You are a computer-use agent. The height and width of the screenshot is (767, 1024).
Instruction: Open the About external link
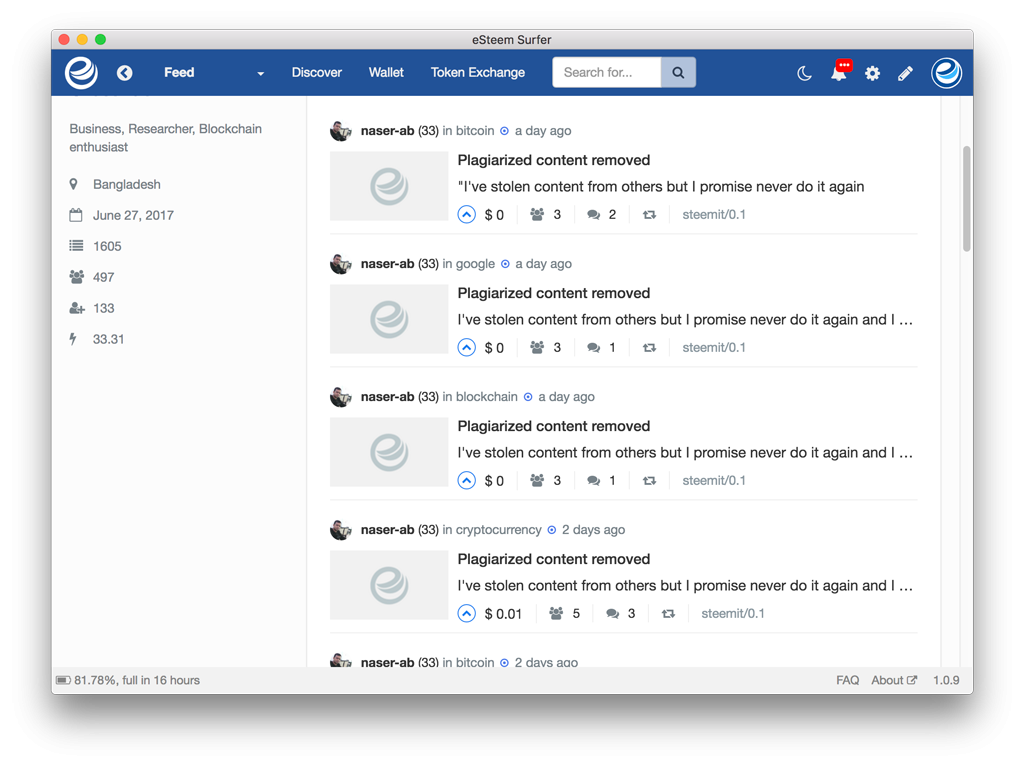tap(894, 680)
